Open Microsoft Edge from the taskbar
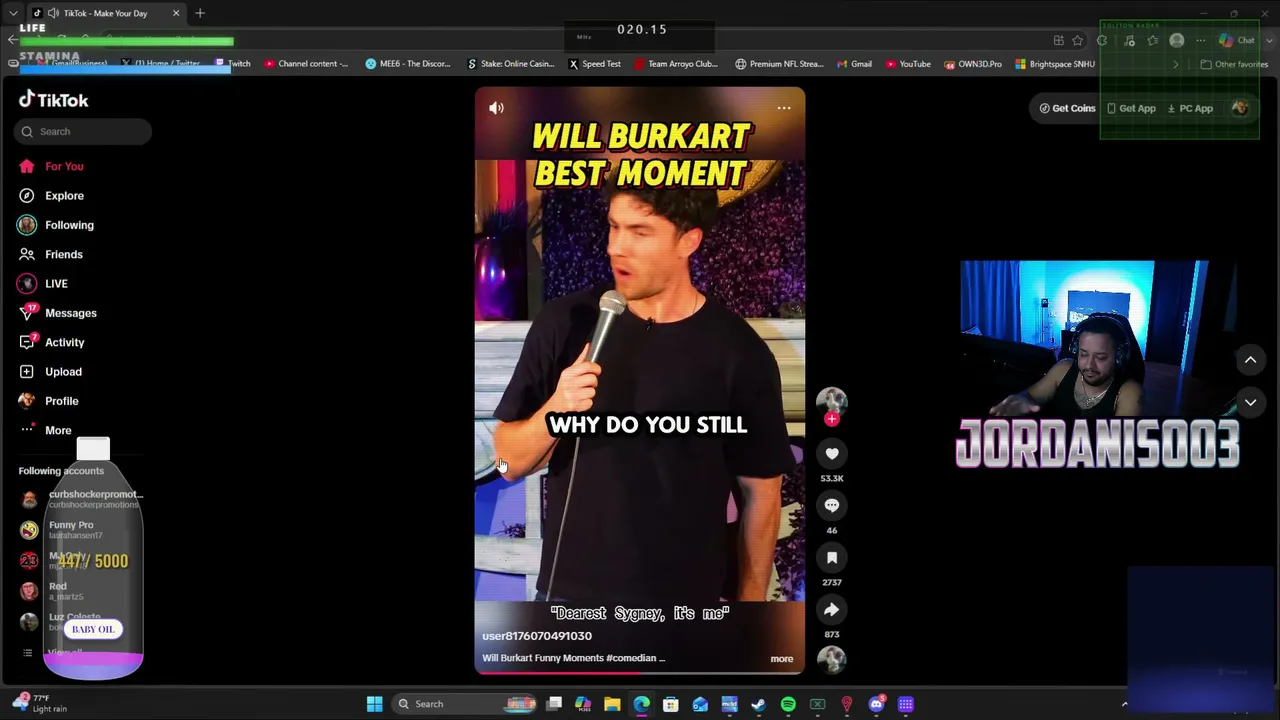The height and width of the screenshot is (720, 1280). (641, 704)
